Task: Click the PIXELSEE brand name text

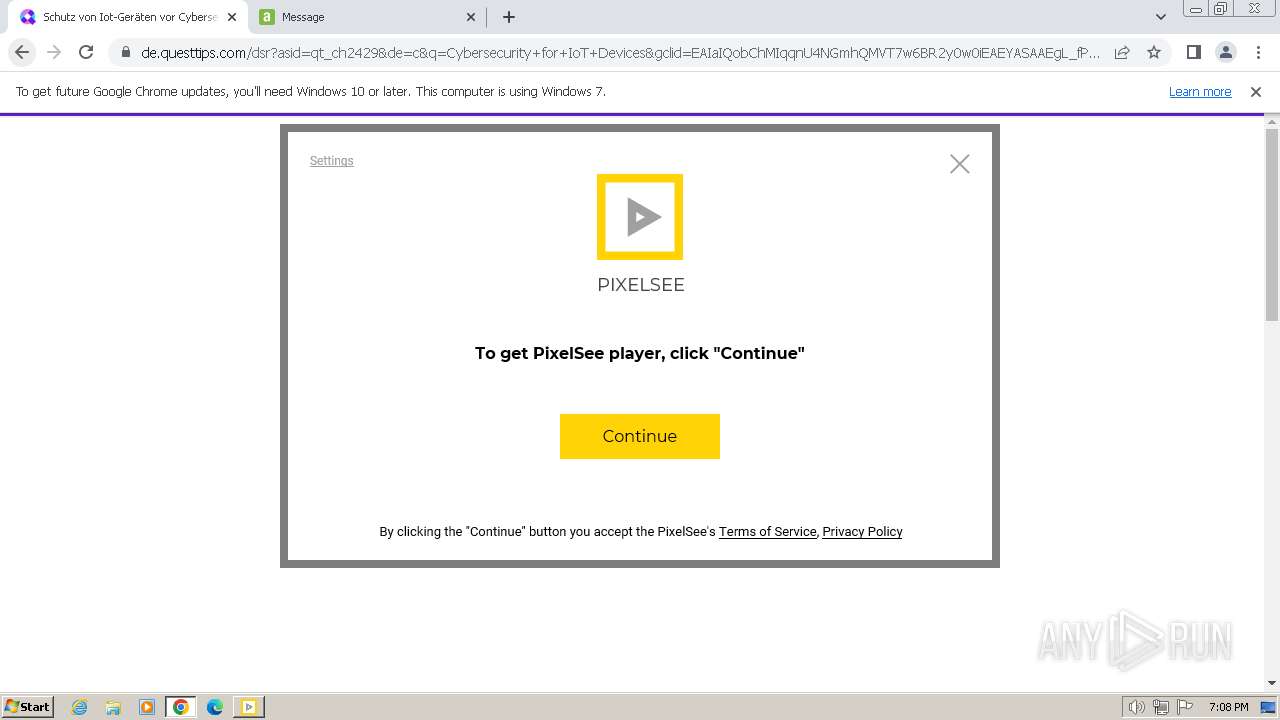Action: tap(641, 285)
